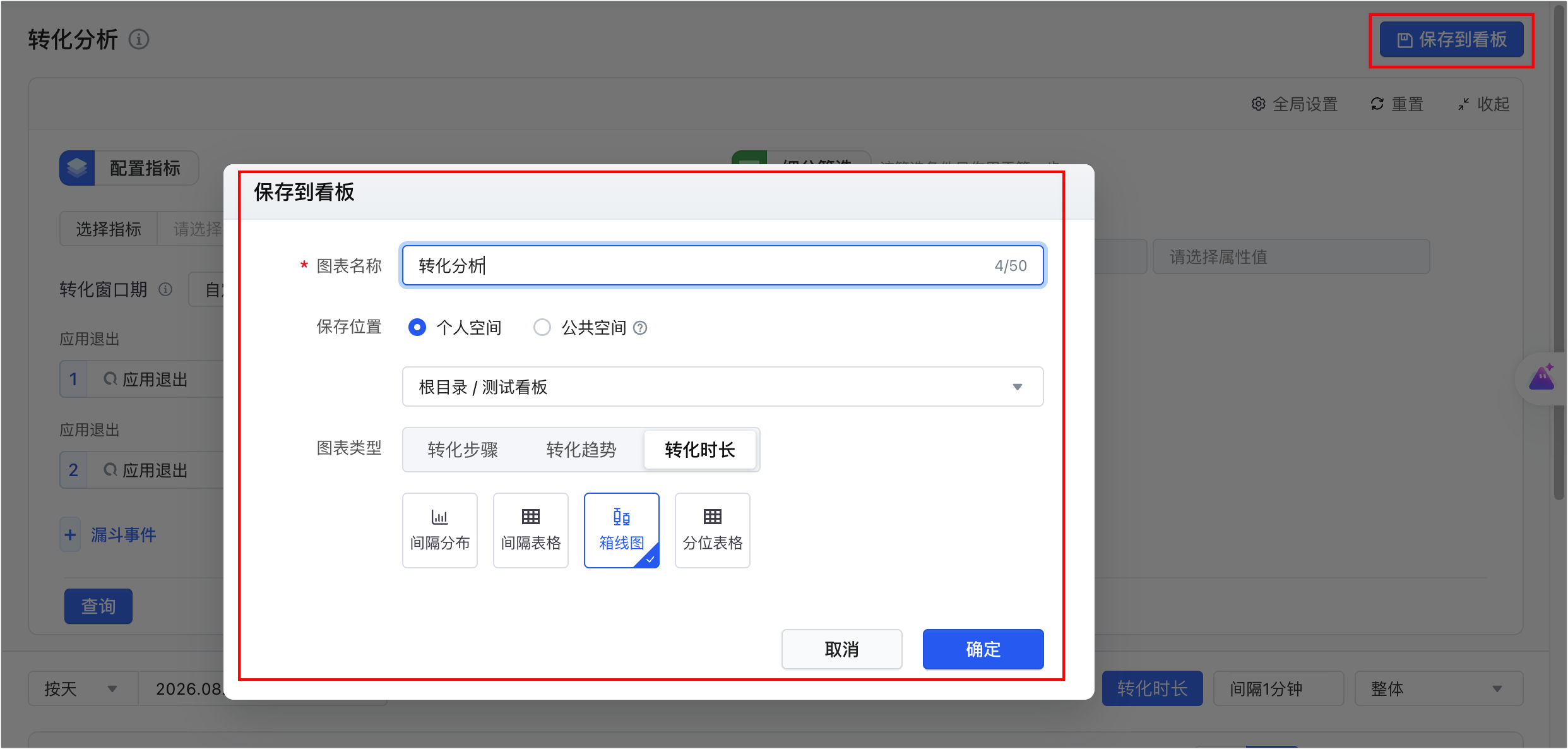Open 按天 granularity dropdown

click(x=83, y=688)
